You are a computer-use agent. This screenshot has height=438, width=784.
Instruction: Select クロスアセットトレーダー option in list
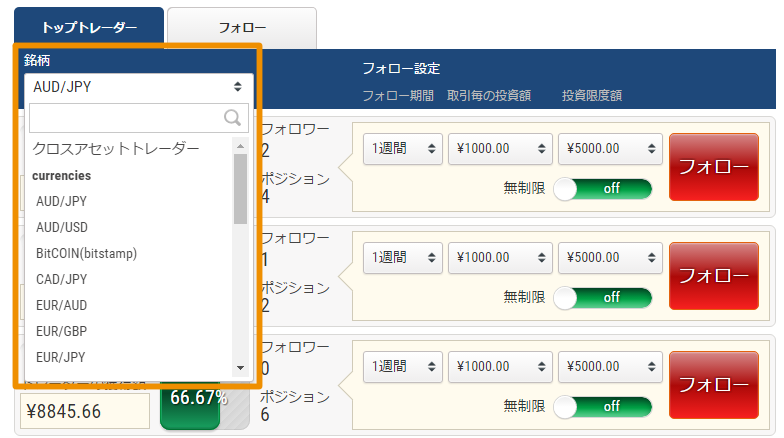[116, 148]
